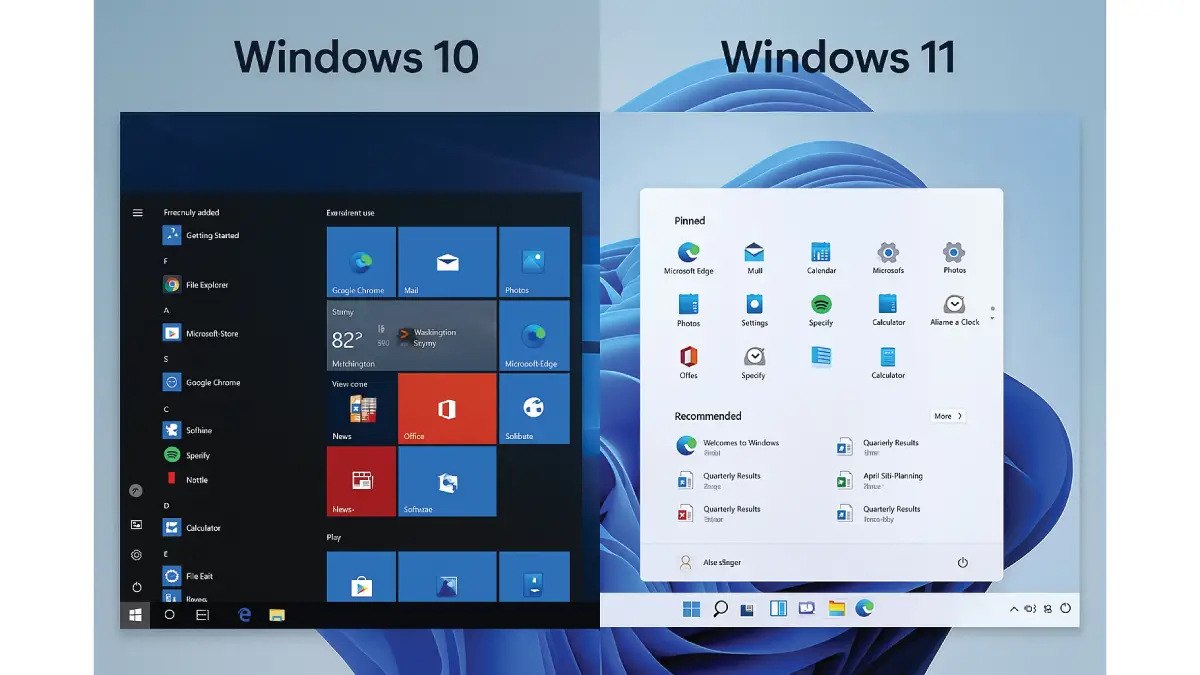Open the Nottle app entry
The height and width of the screenshot is (675, 1200).
tap(186, 480)
